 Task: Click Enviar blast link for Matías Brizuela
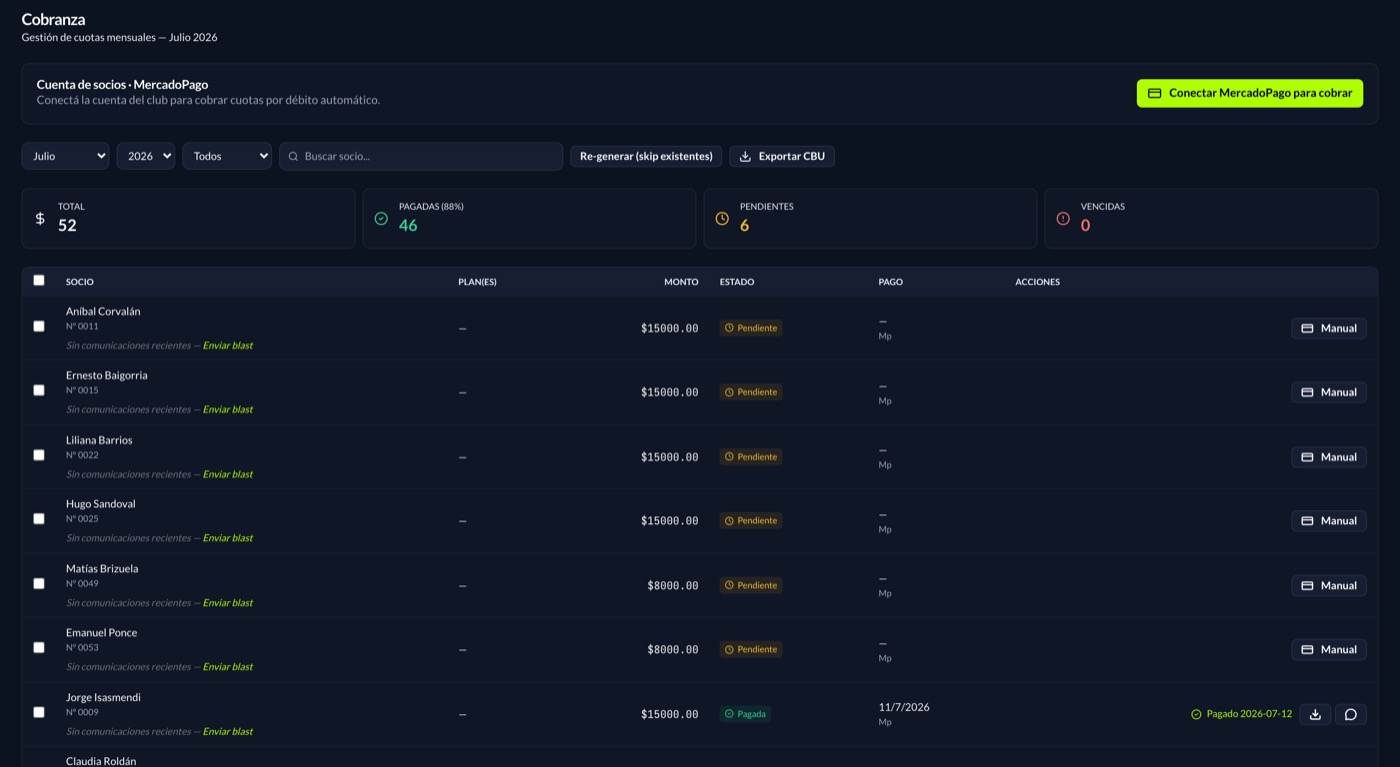228,603
